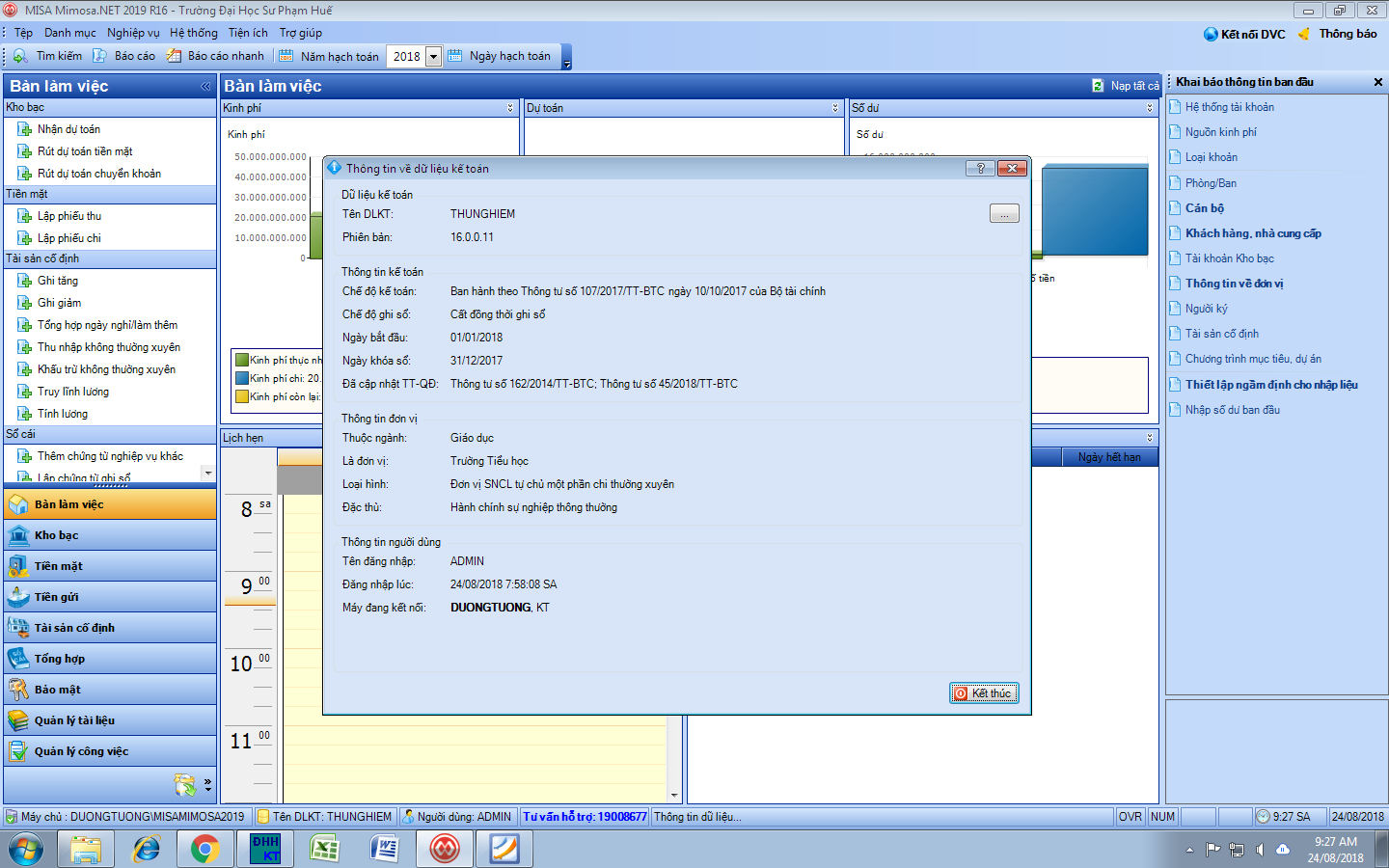Collapse Kinh phí widget
1389x868 pixels.
pos(510,108)
